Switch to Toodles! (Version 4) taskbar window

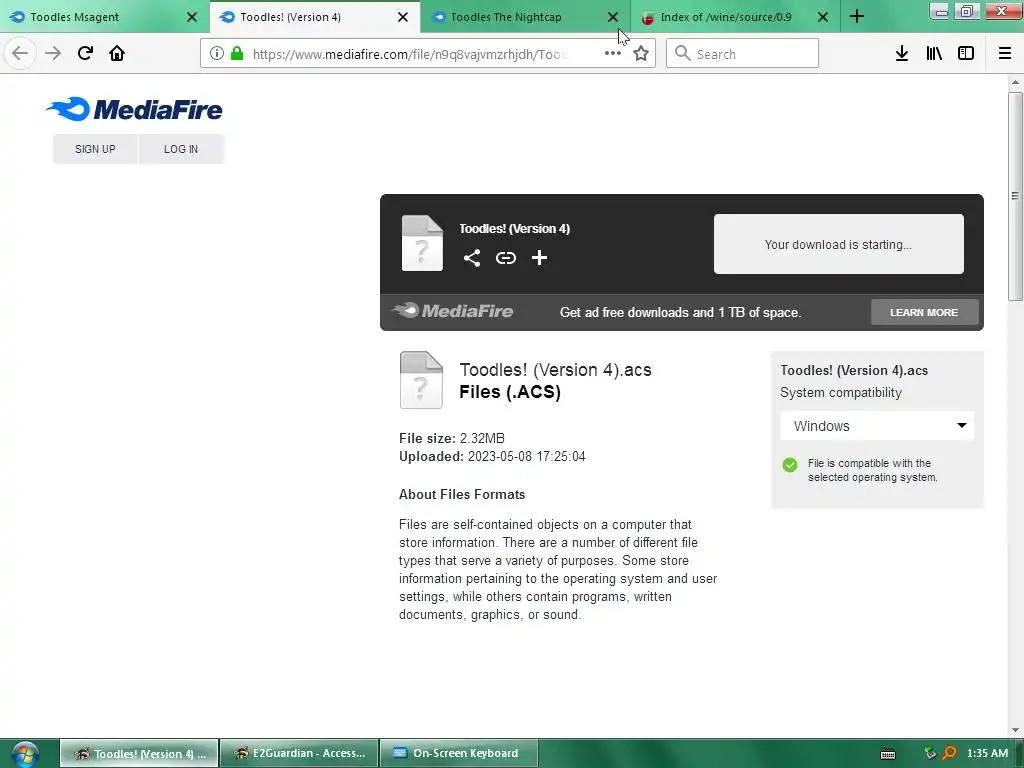(139, 754)
